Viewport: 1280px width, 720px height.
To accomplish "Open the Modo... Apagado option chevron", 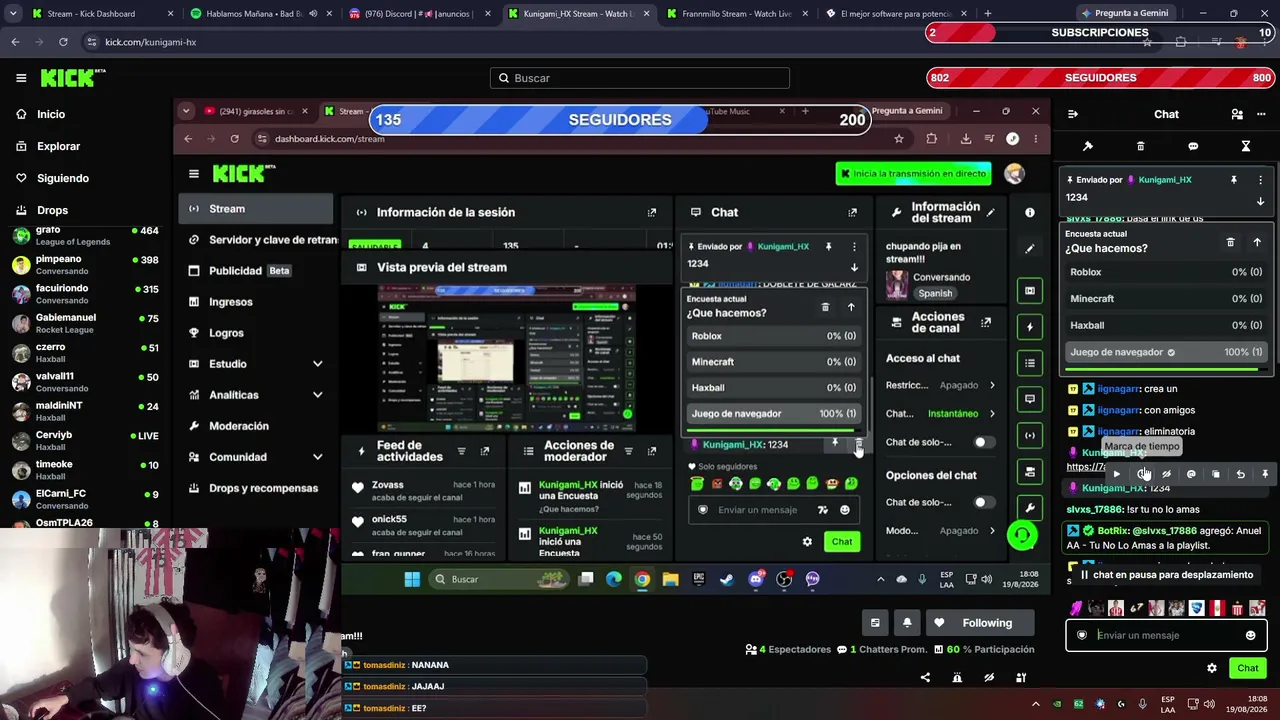I will [992, 531].
